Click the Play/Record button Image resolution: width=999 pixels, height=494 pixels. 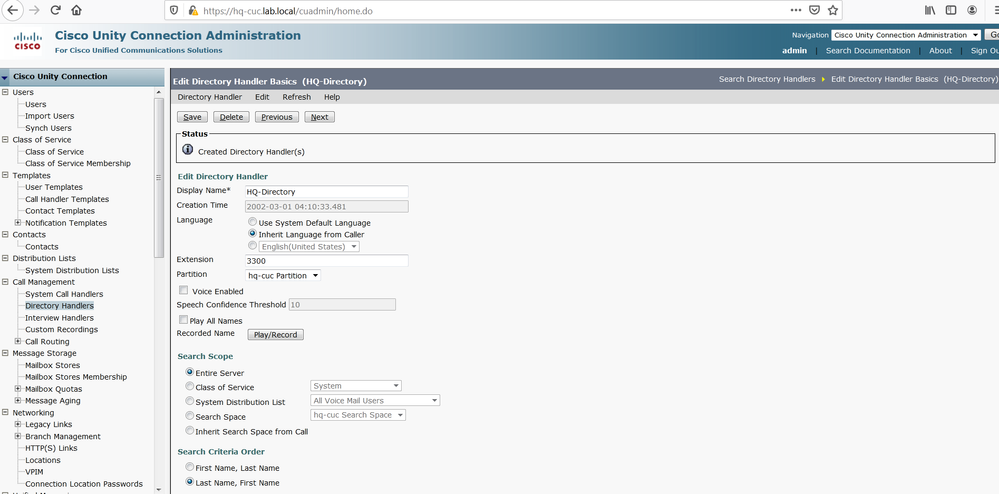(275, 334)
